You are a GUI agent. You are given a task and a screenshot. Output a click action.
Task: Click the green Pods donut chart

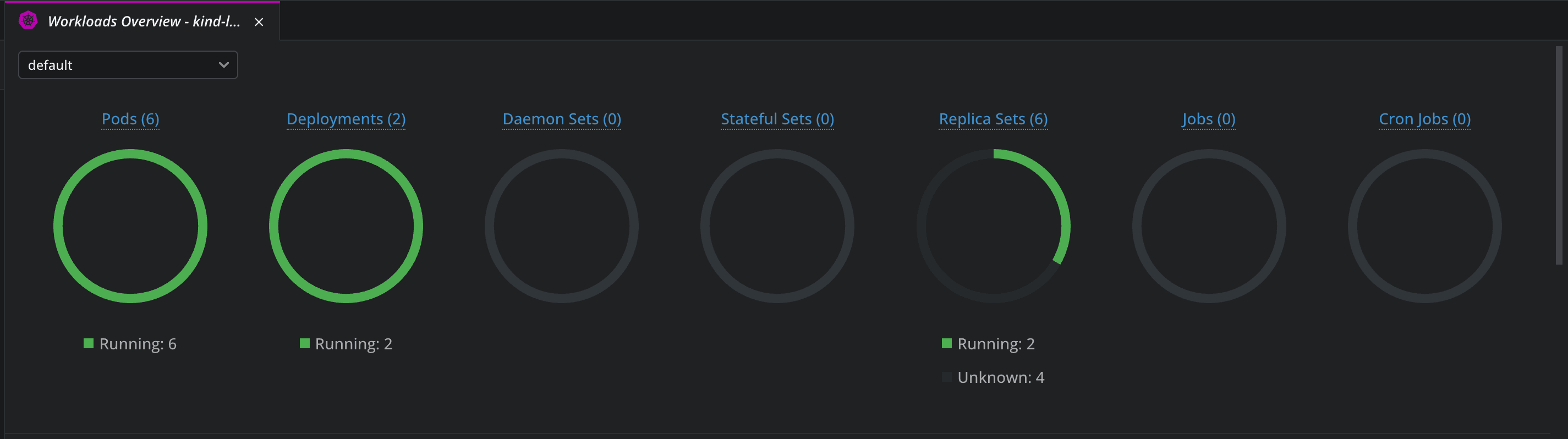(x=130, y=226)
